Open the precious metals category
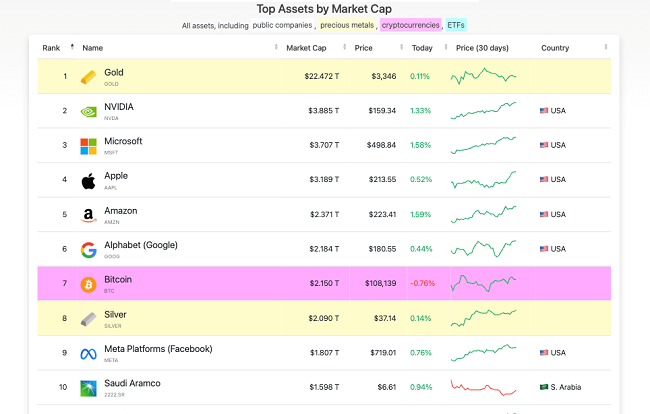Image resolution: width=650 pixels, height=414 pixels. (x=346, y=24)
